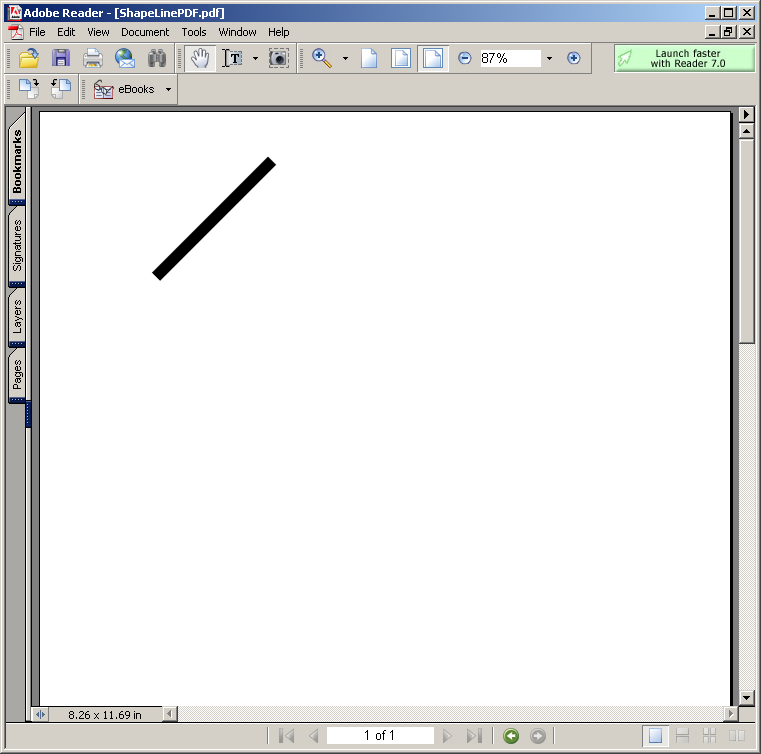Activate the Snapshot camera tool
This screenshot has width=761, height=754.
[x=279, y=58]
